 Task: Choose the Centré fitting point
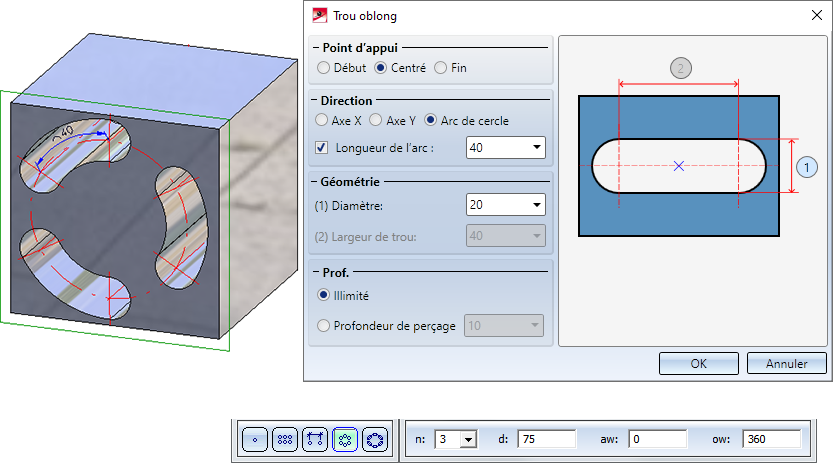(380, 68)
